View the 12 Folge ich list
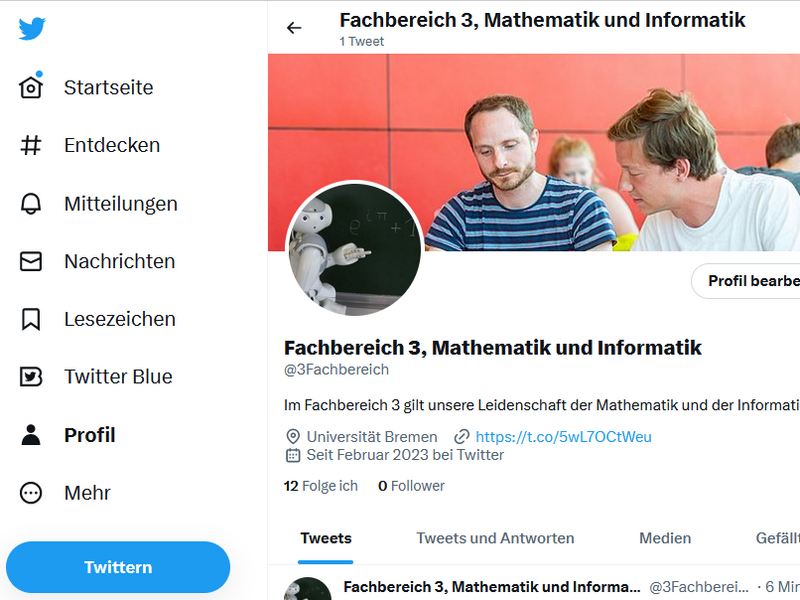Viewport: 800px width, 600px height. pos(321,486)
